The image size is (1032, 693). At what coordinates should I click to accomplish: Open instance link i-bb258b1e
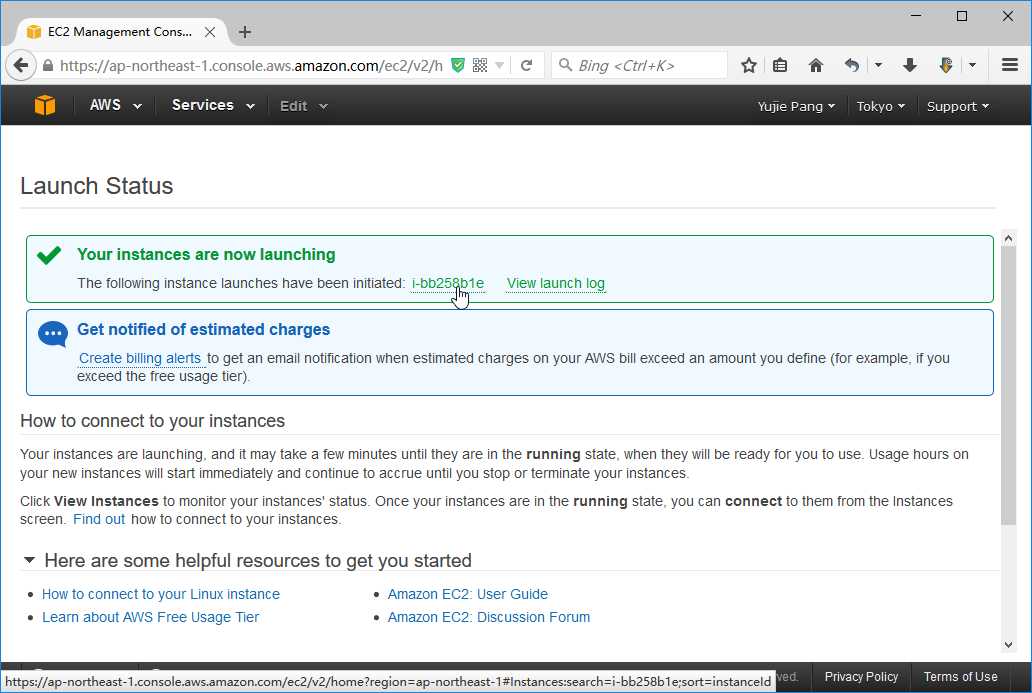pos(448,284)
